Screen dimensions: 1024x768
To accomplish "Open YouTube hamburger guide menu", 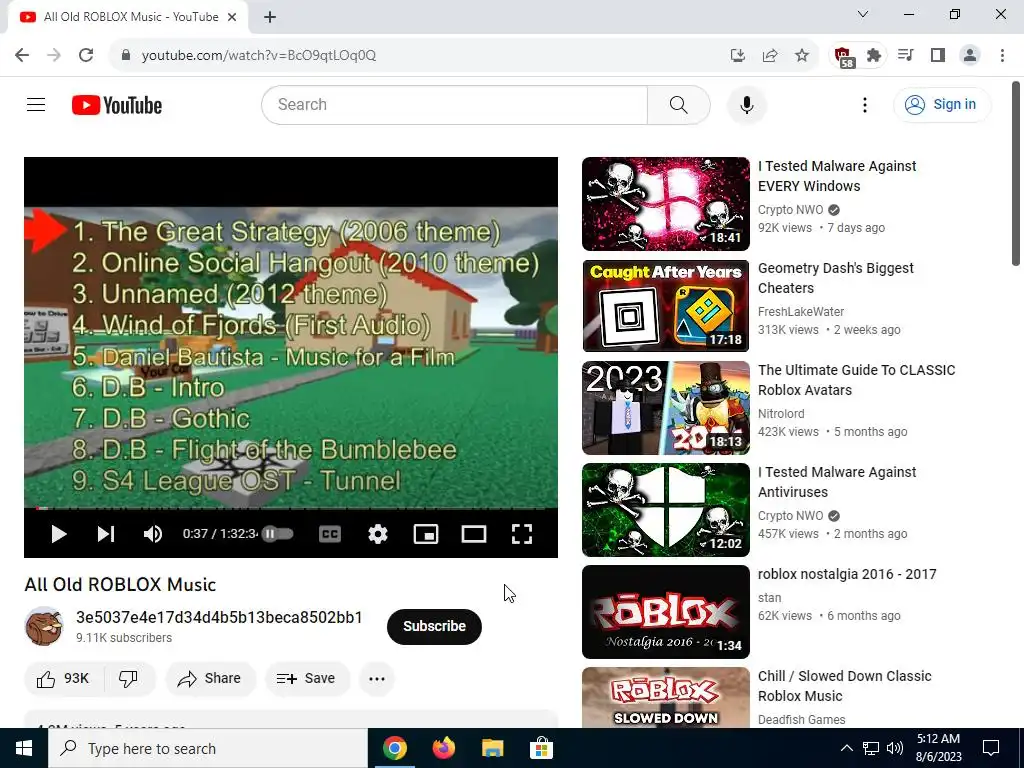I will pos(36,104).
